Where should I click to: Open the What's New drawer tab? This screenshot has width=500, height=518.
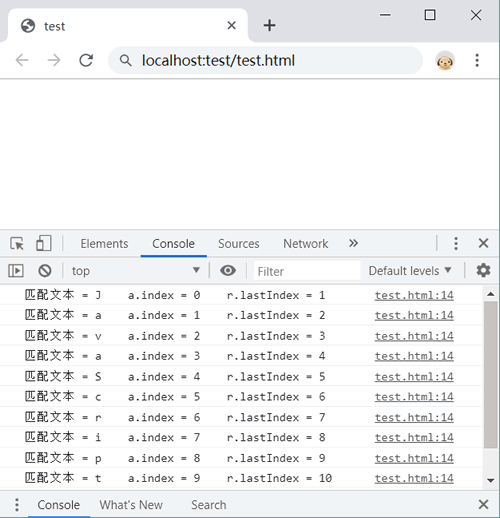(131, 505)
